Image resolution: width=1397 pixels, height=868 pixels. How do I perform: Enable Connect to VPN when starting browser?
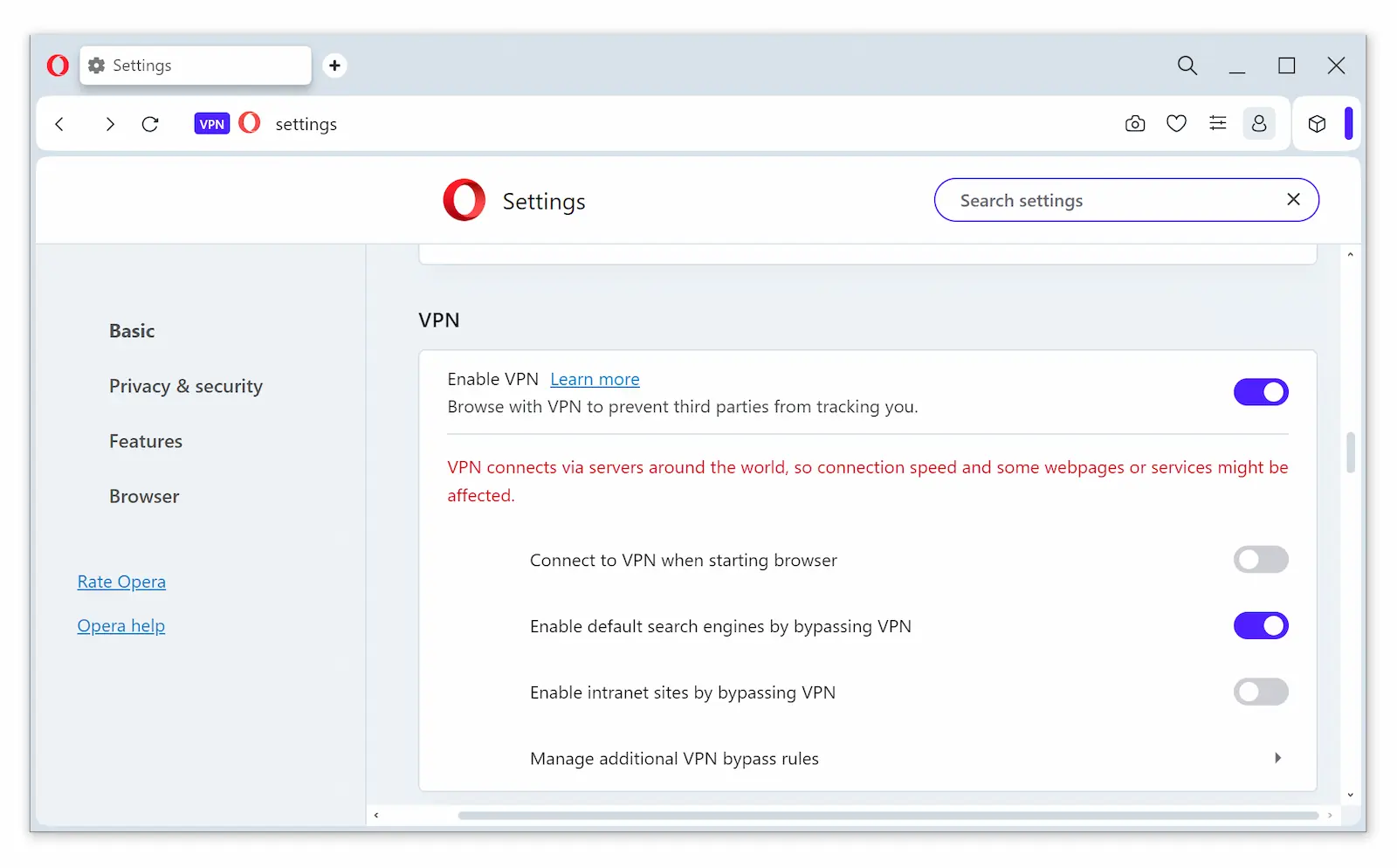tap(1261, 560)
